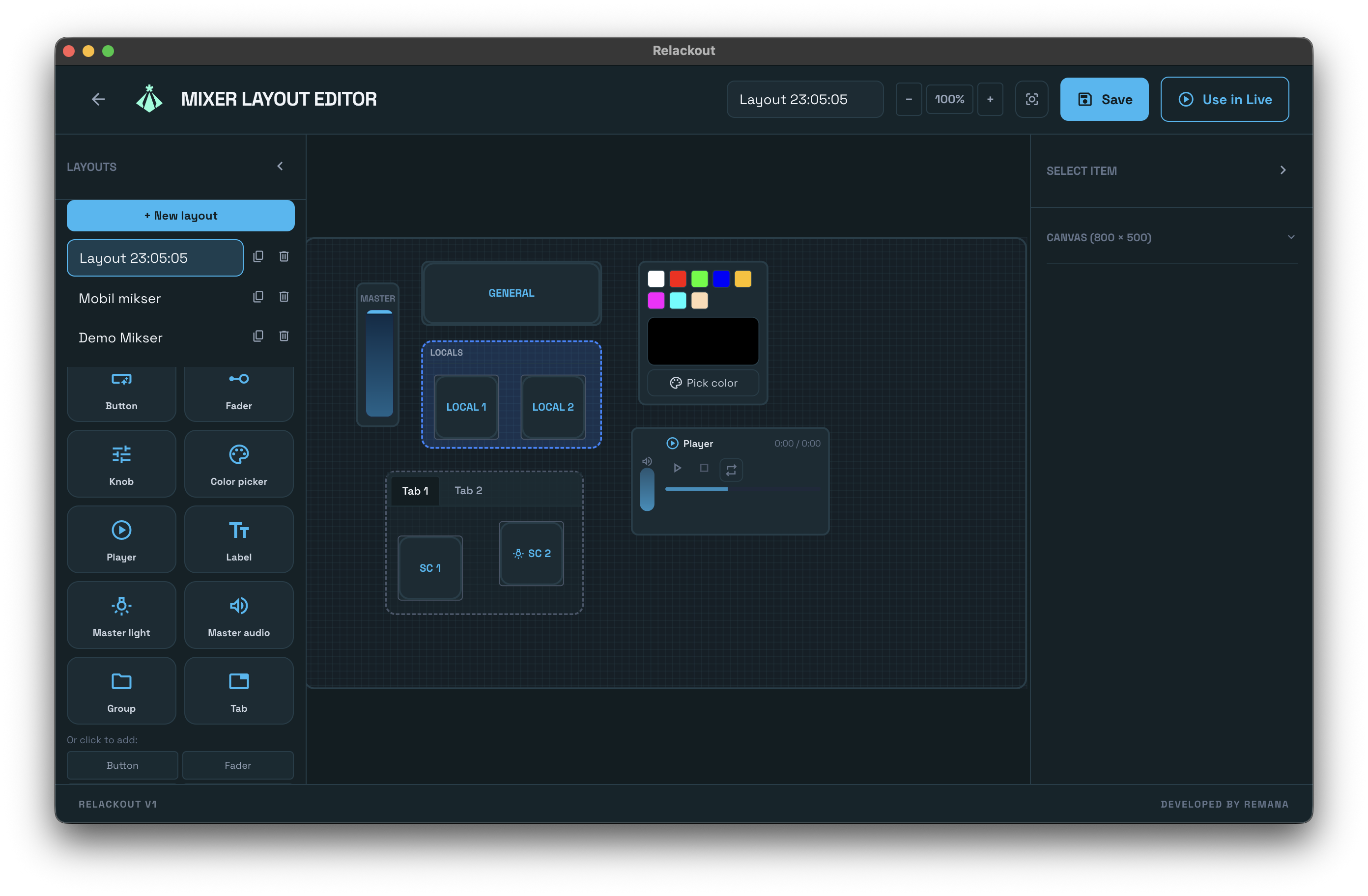Toggle the SC 2 light button
The height and width of the screenshot is (896, 1368).
point(531,553)
